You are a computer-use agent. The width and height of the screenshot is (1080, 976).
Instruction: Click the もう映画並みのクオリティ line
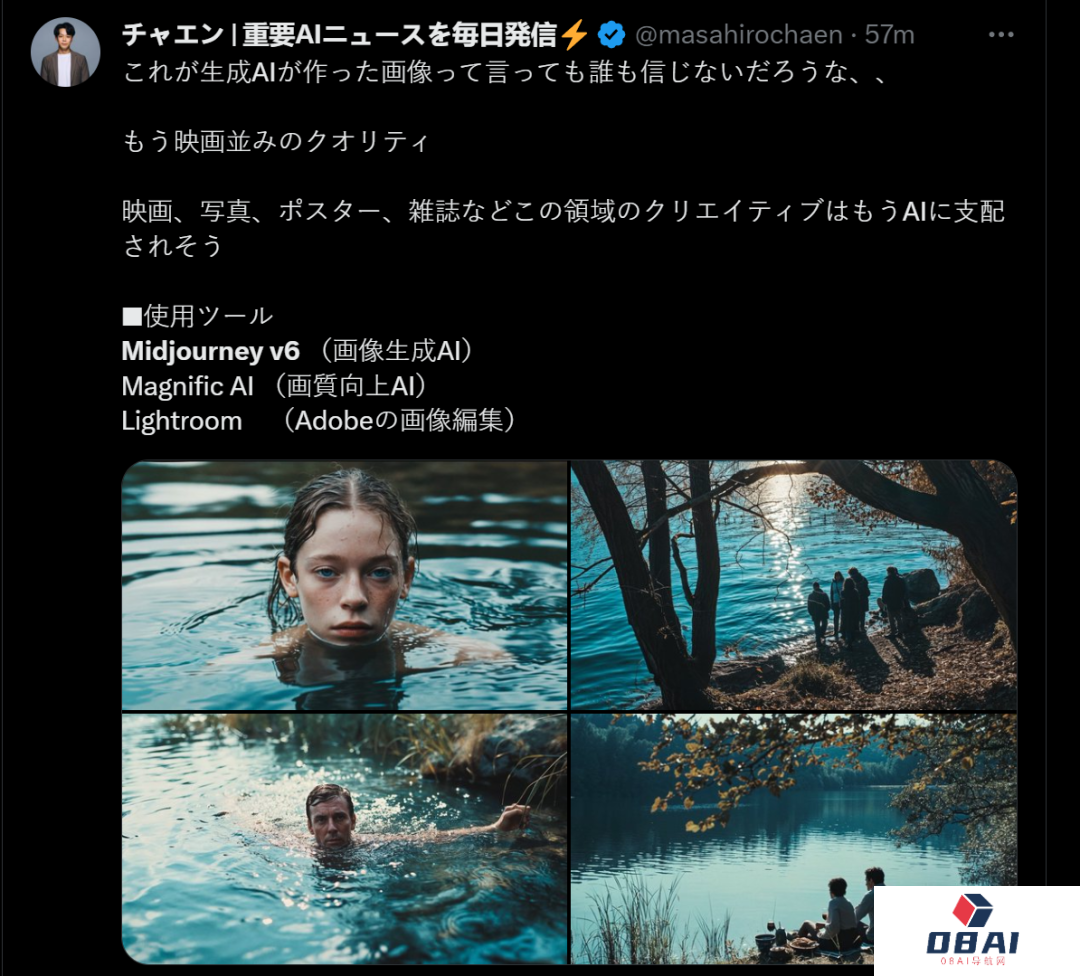pos(276,141)
